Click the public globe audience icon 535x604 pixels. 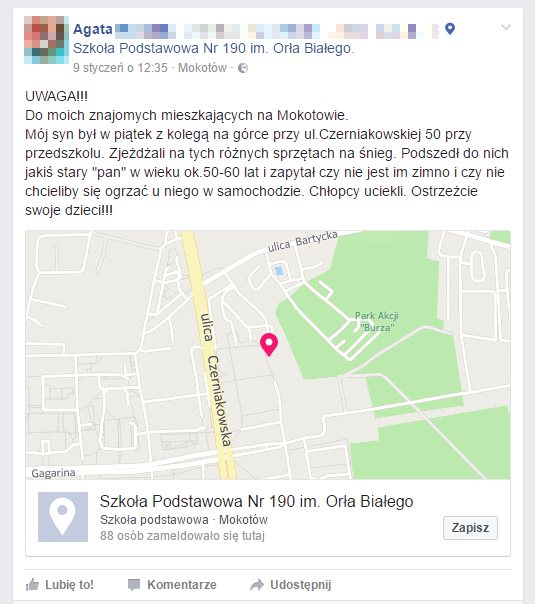coord(243,68)
